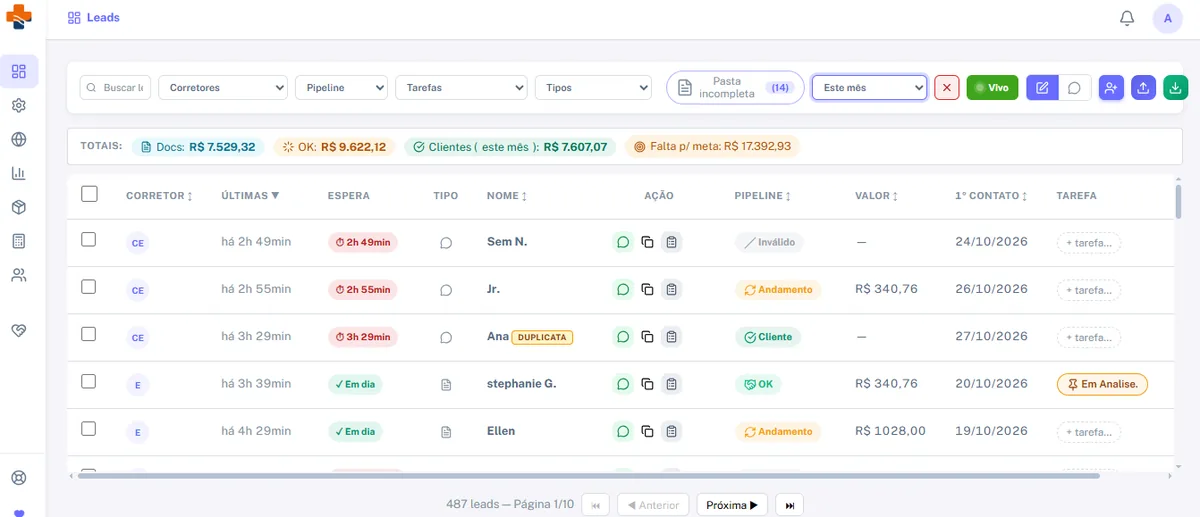Open settings gear in sidebar

(19, 105)
